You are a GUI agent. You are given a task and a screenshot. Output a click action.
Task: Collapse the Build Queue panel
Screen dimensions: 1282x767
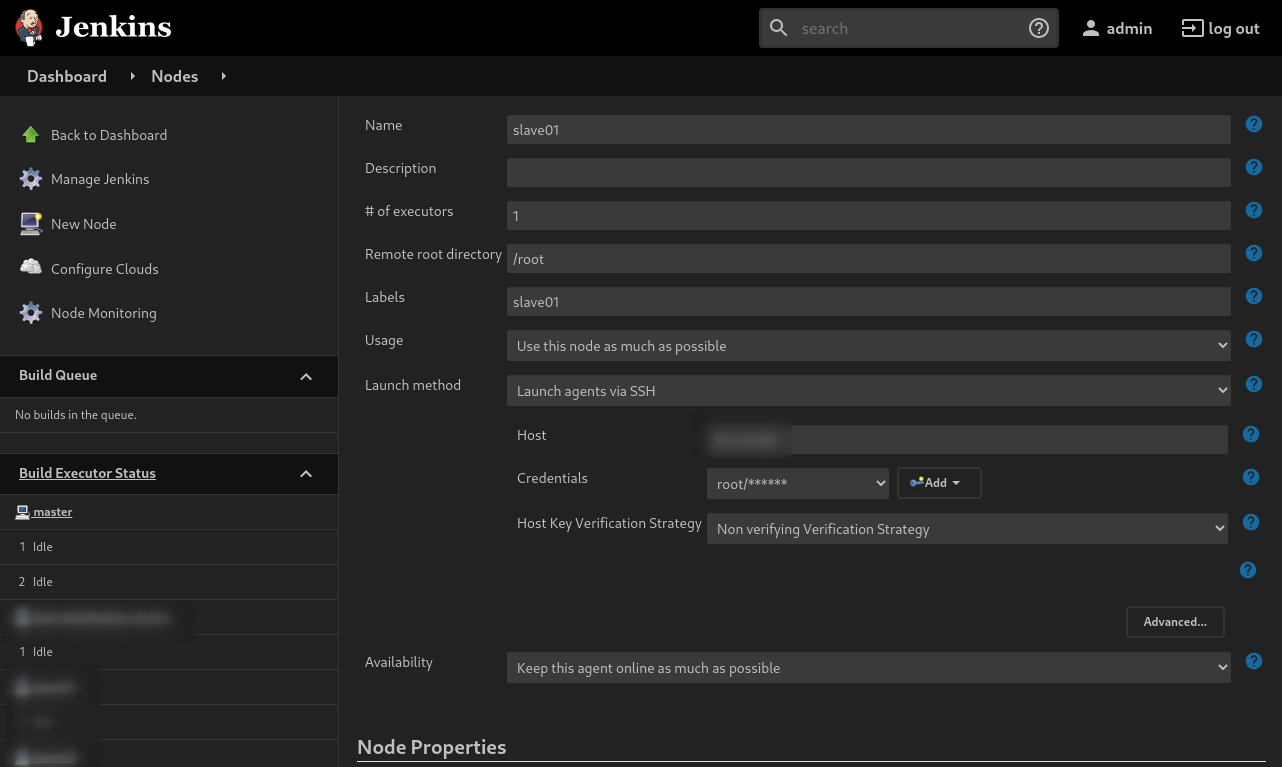[x=306, y=376]
